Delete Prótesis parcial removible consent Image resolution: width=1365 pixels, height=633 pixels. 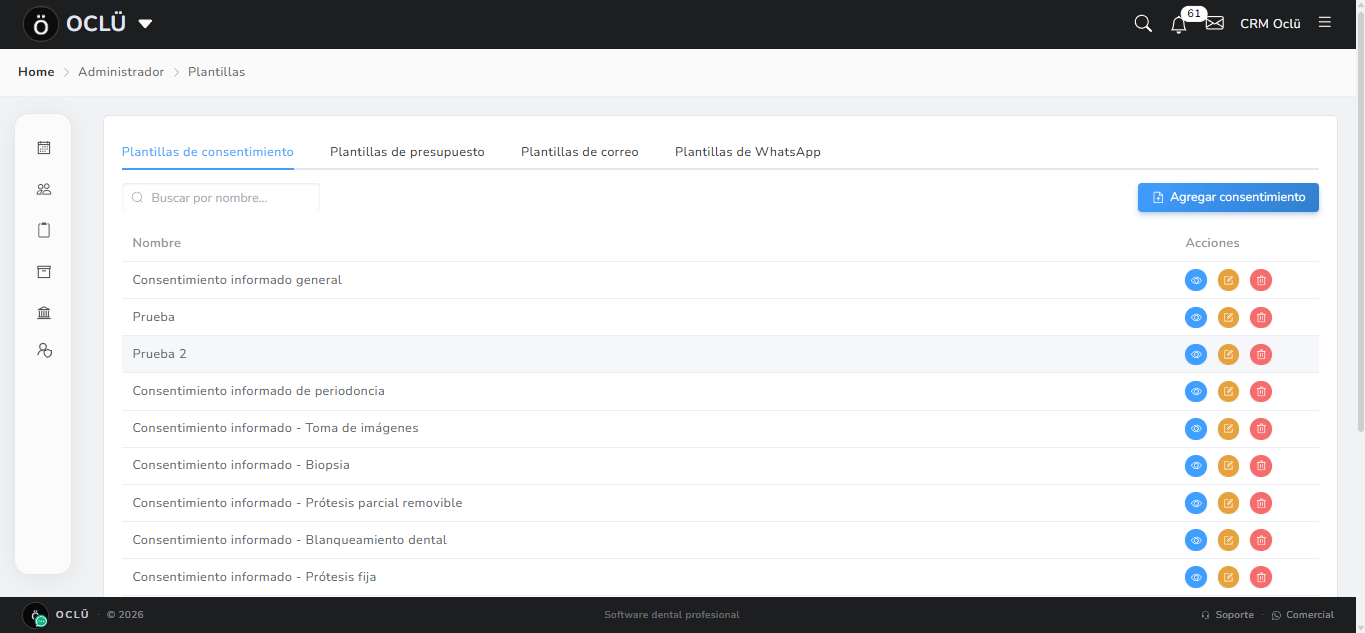(x=1261, y=503)
